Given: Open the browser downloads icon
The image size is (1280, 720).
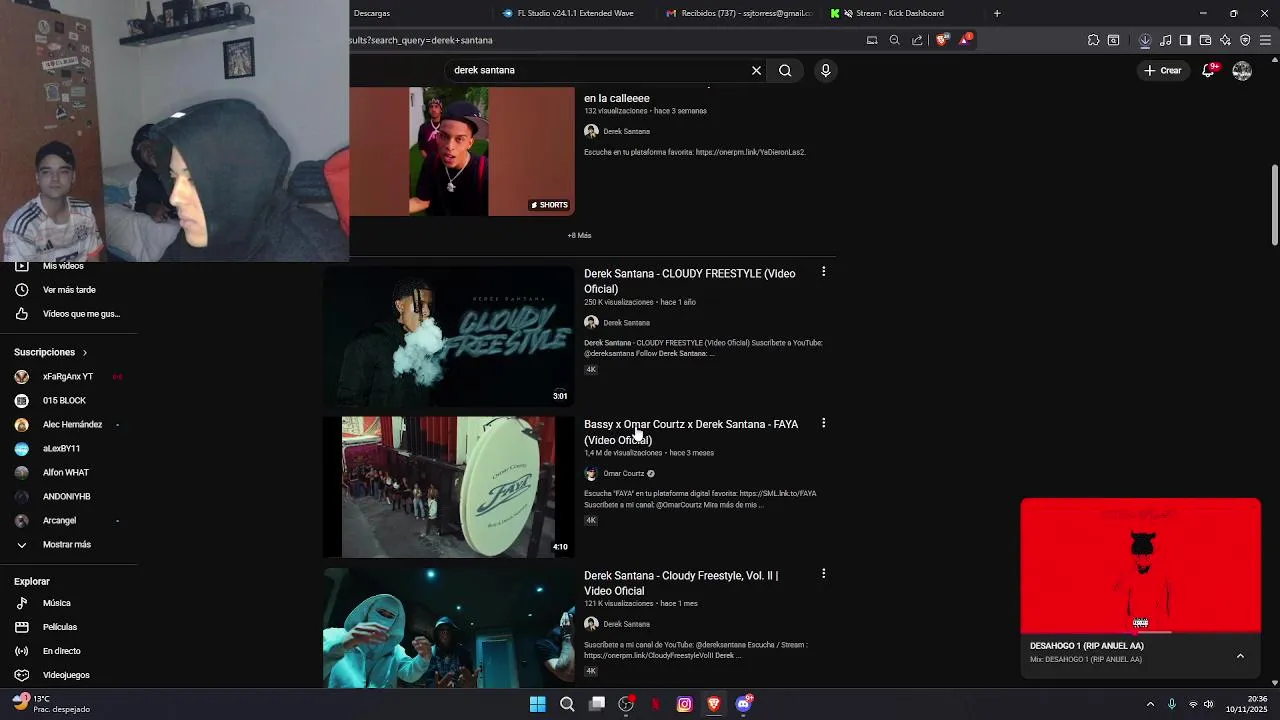Looking at the screenshot, I should pos(1145,40).
